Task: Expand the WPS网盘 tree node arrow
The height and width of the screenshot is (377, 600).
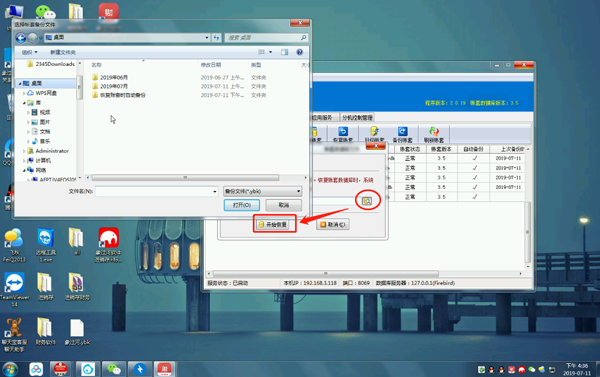Action: [x=24, y=93]
